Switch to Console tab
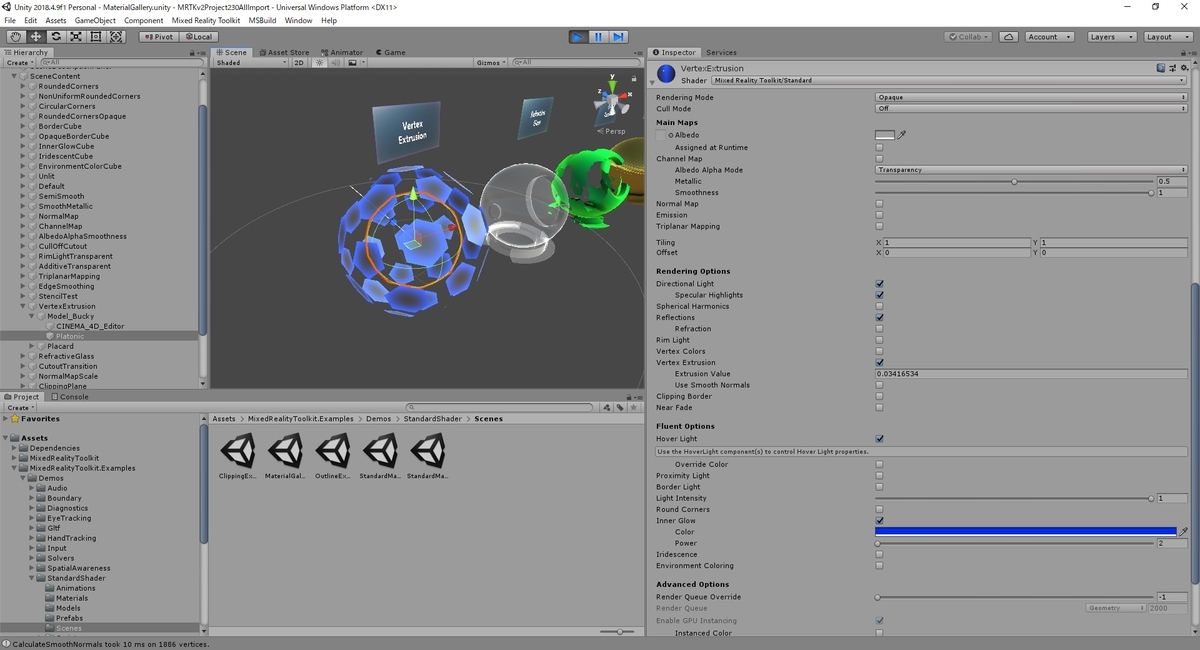This screenshot has width=1200, height=650. 69,396
